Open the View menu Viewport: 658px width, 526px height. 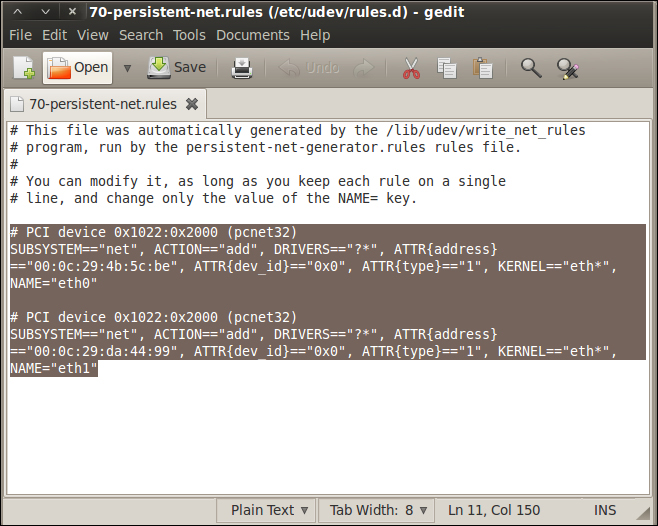(x=93, y=35)
